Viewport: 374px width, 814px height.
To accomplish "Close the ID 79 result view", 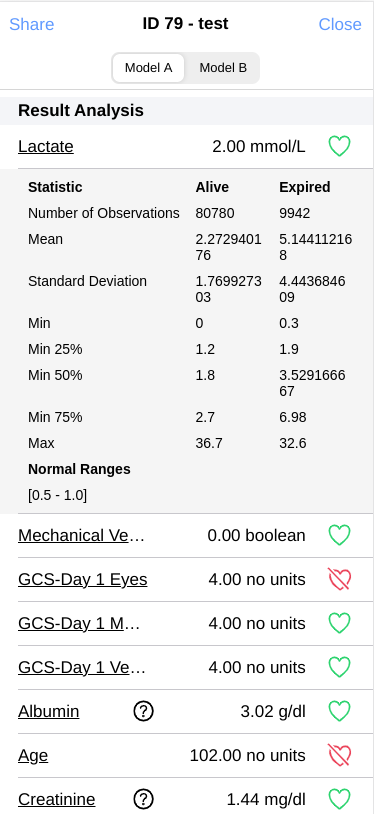I will point(340,24).
